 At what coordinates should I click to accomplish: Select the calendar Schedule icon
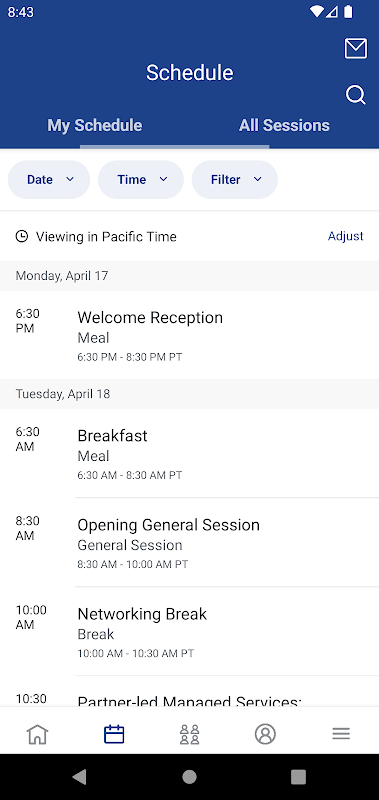[114, 734]
